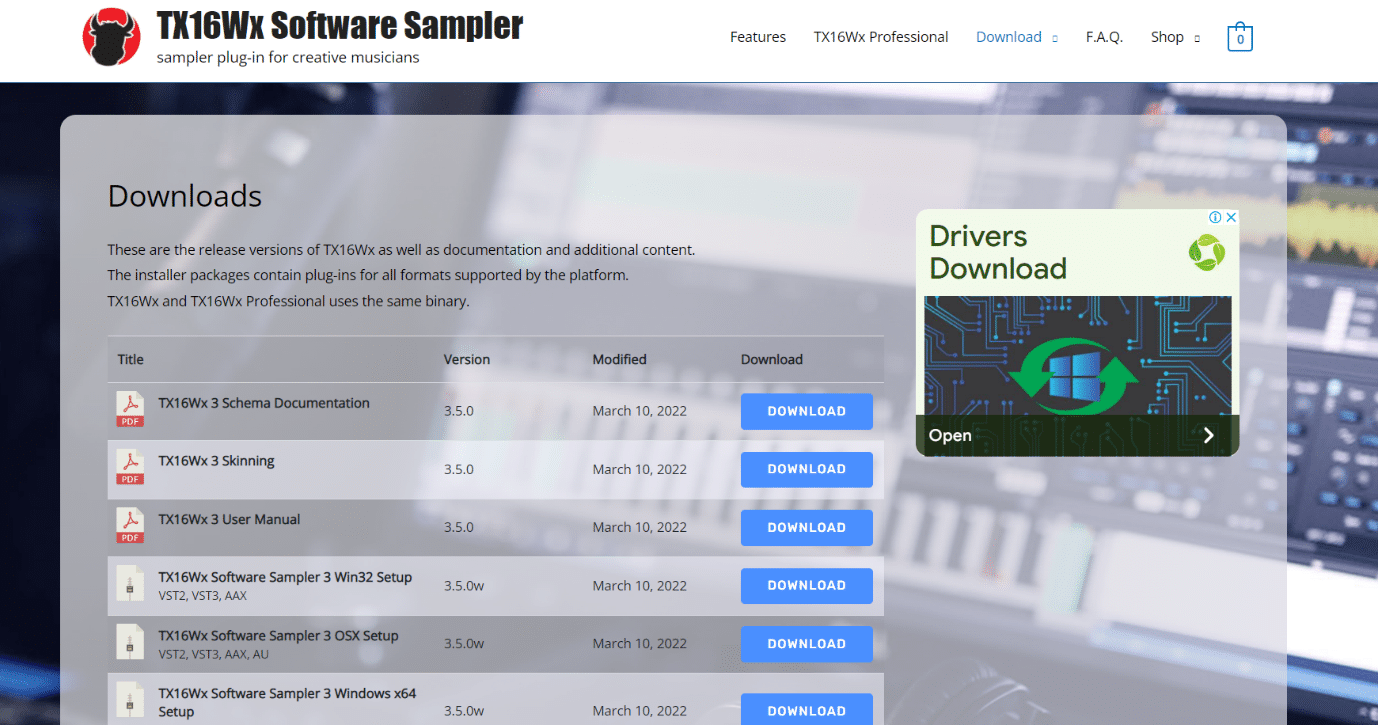Image resolution: width=1378 pixels, height=725 pixels.
Task: Click the Modified column header
Action: (x=619, y=359)
